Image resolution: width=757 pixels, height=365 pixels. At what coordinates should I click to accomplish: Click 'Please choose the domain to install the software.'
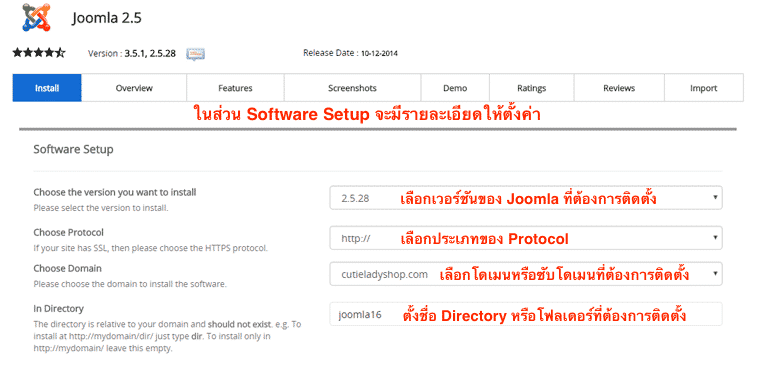pos(130,284)
